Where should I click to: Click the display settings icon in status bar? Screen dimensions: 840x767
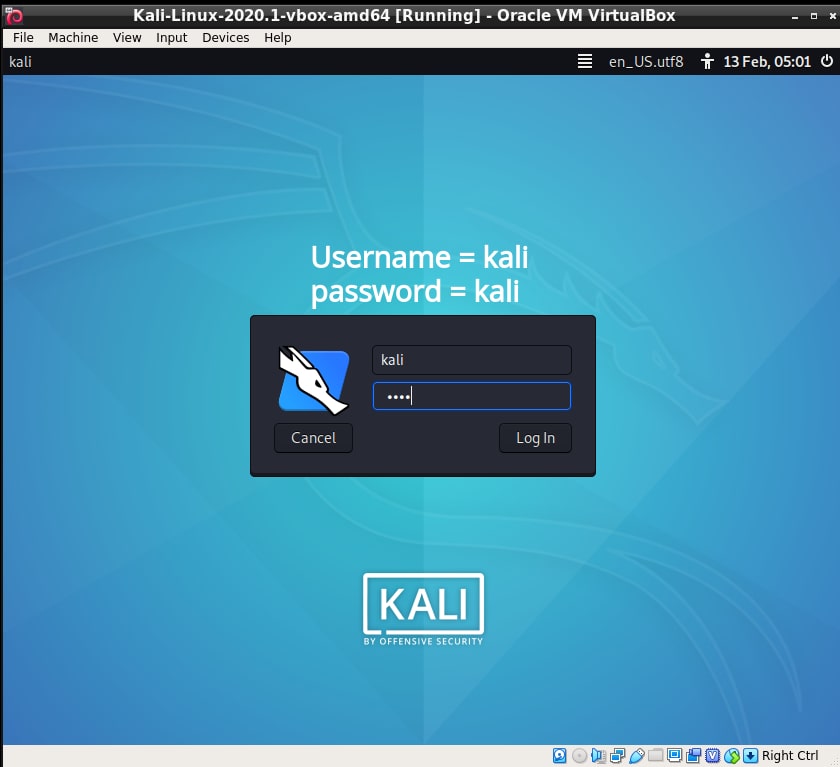pyautogui.click(x=673, y=755)
